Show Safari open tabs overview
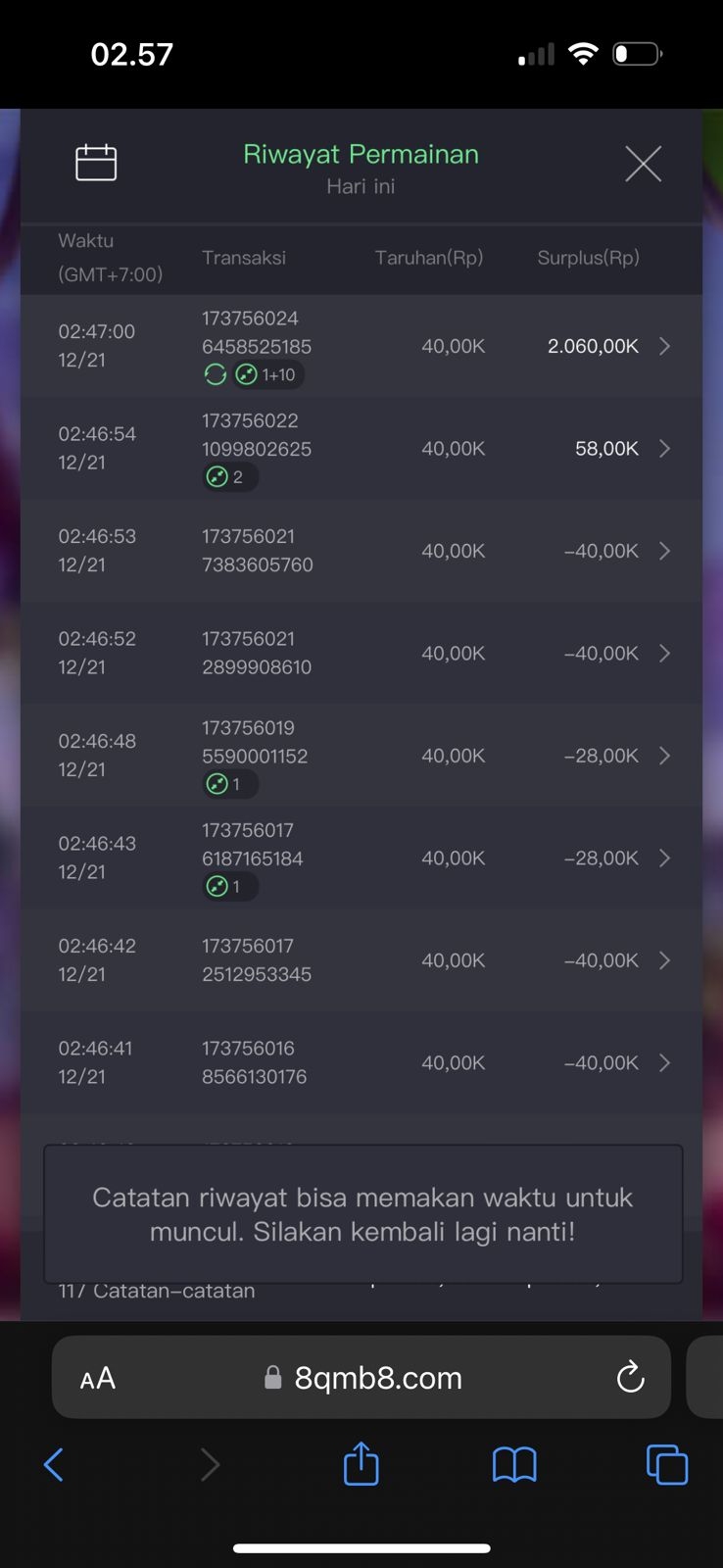 click(667, 1465)
